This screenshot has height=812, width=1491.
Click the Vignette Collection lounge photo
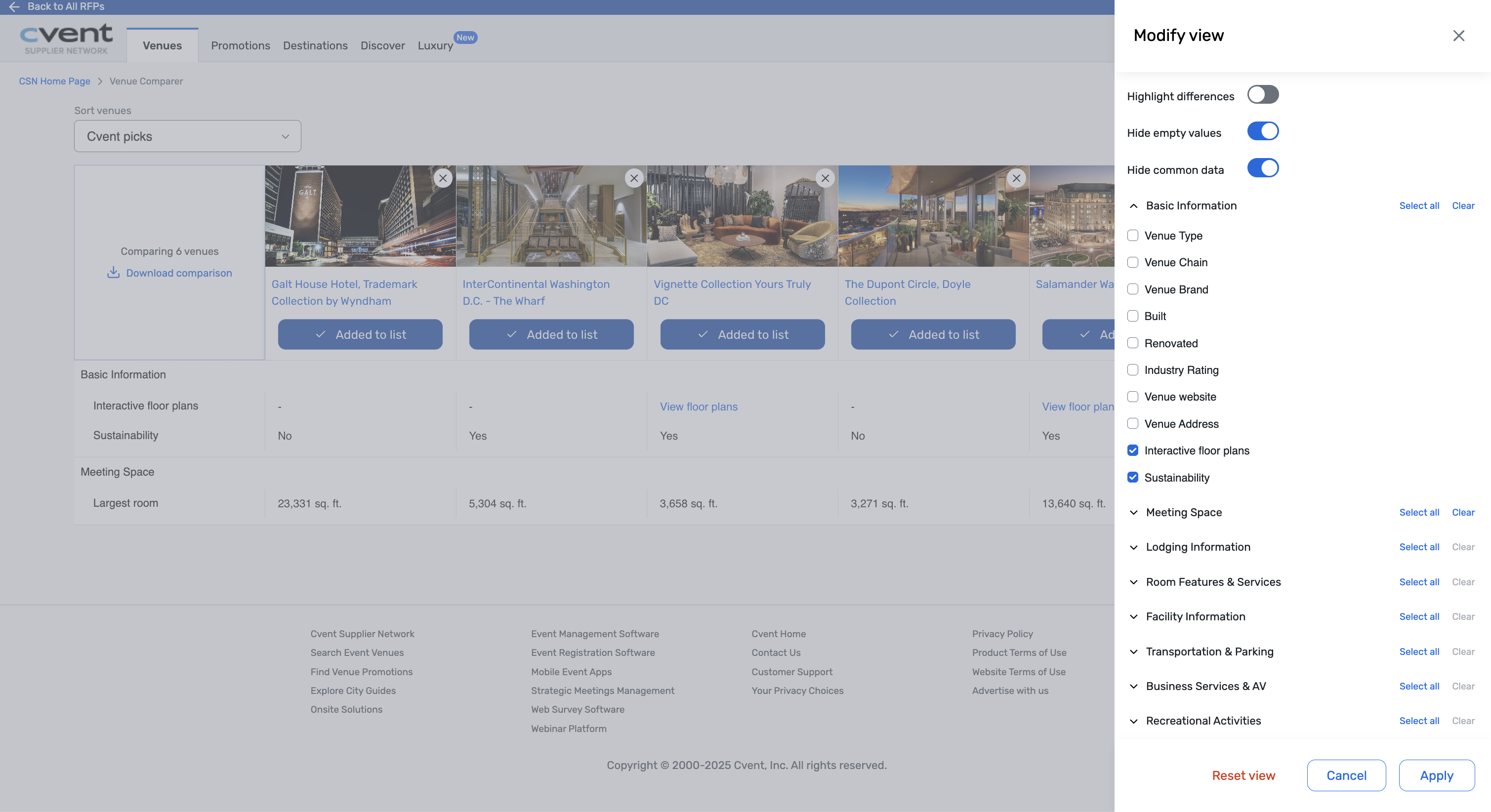(742, 216)
